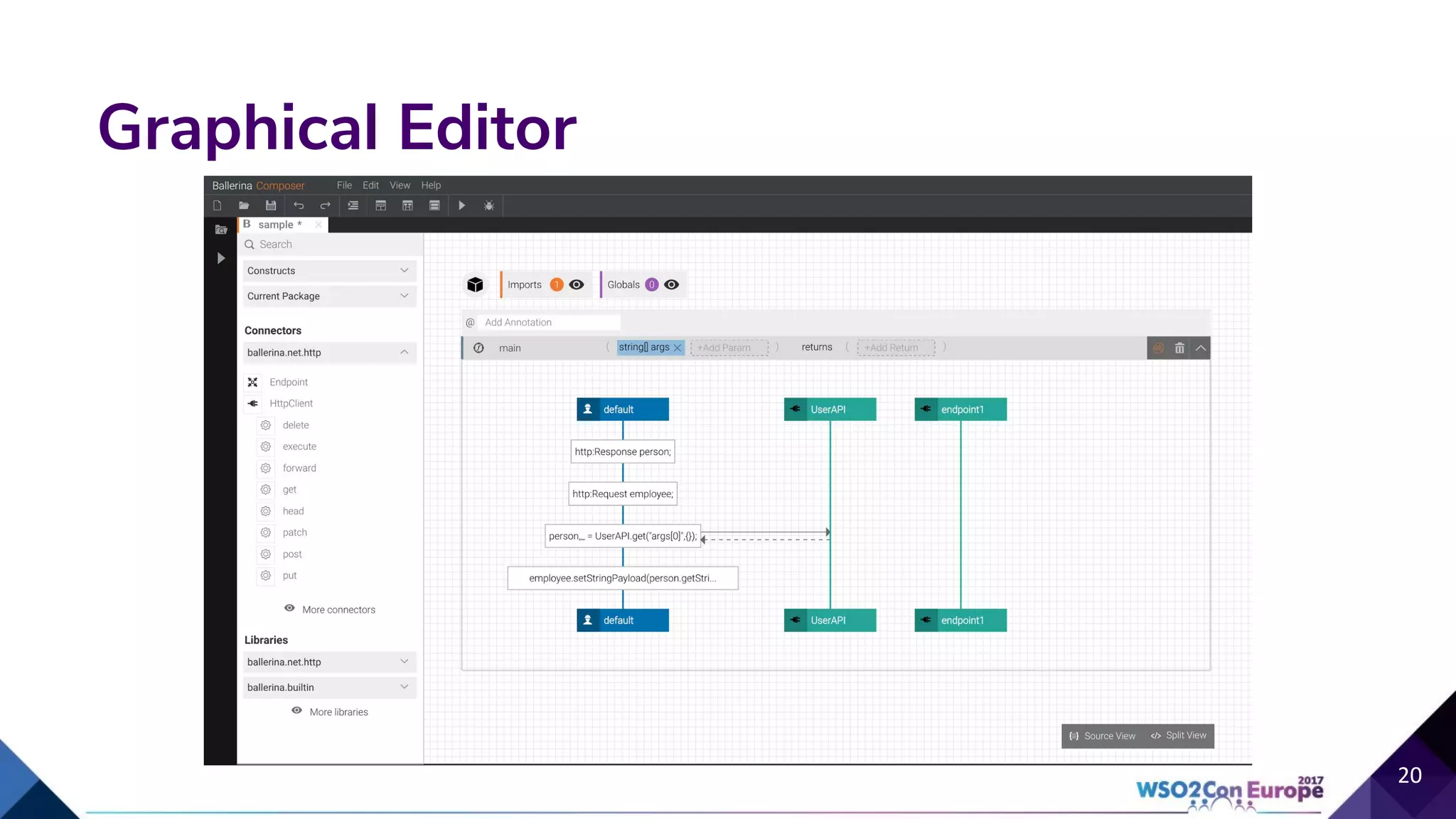Undo the last action
This screenshot has height=819, width=1456.
[299, 205]
